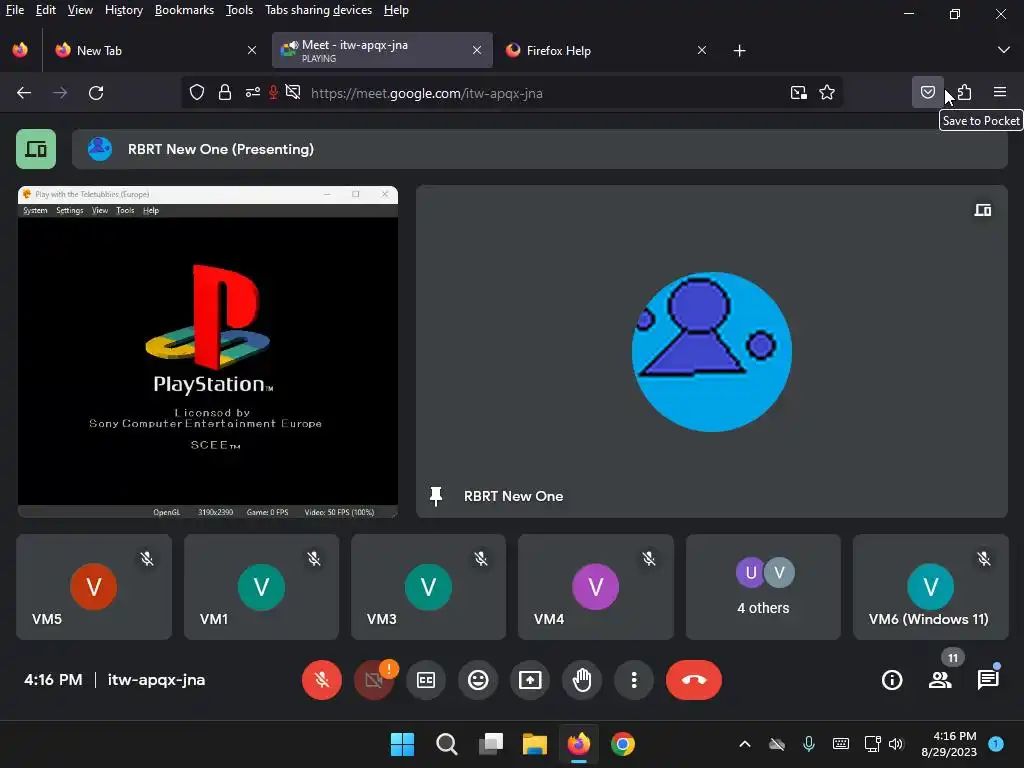
Task: Open the Help menu in Firefox
Action: tap(396, 10)
